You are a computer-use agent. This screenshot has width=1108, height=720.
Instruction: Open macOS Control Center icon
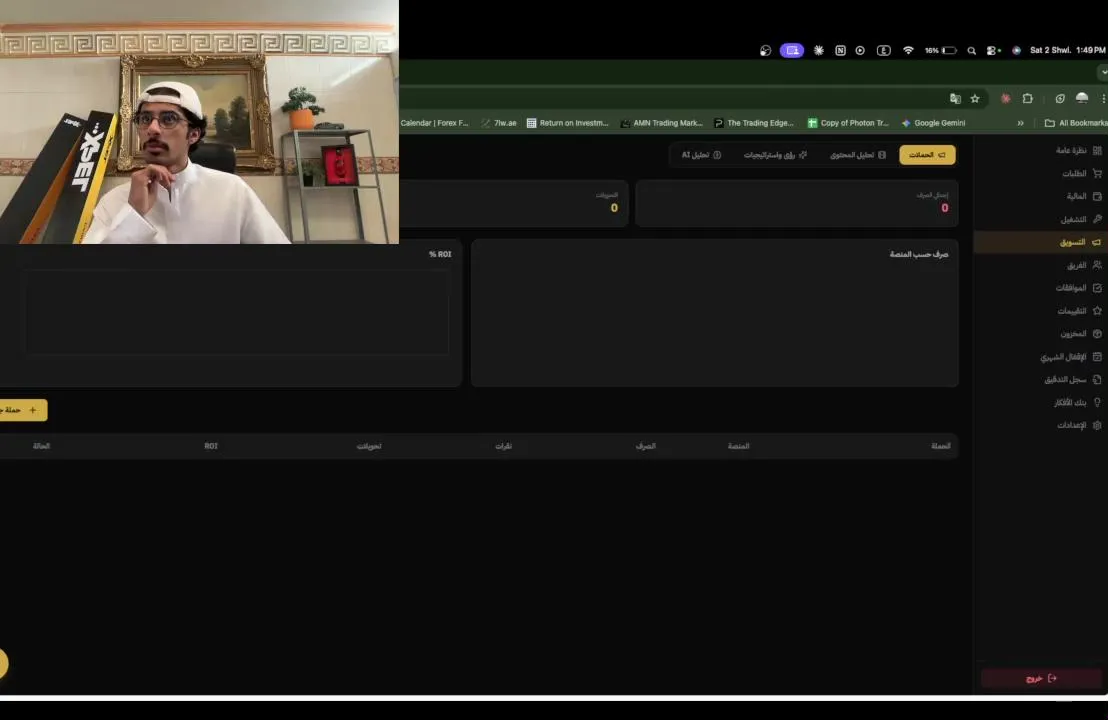pyautogui.click(x=993, y=50)
